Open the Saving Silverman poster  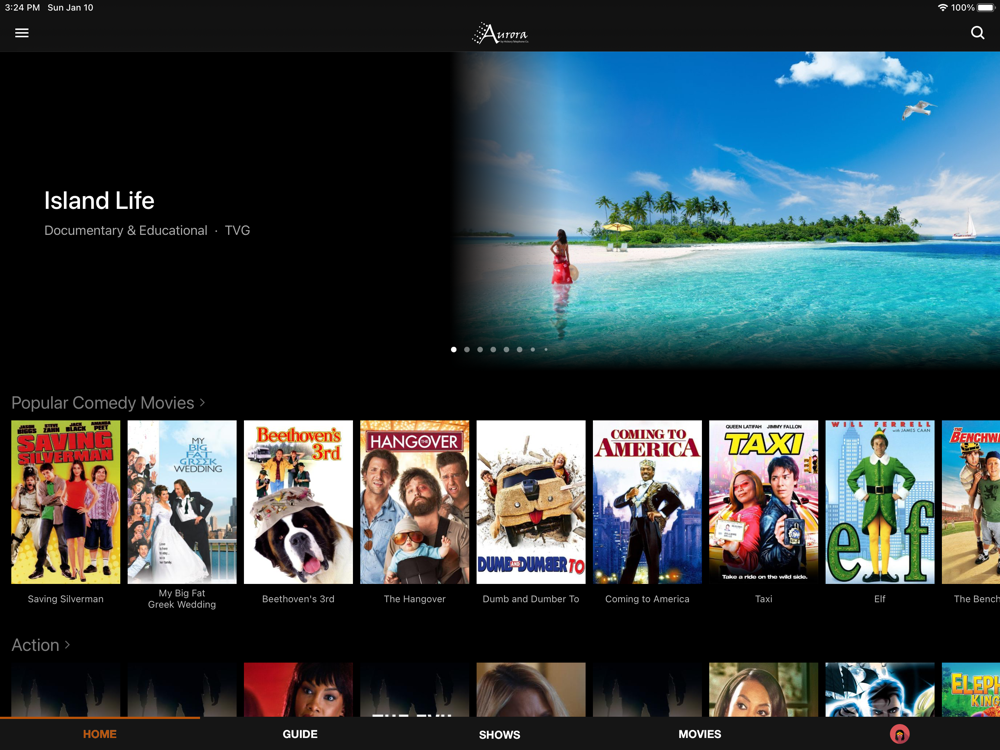[66, 502]
